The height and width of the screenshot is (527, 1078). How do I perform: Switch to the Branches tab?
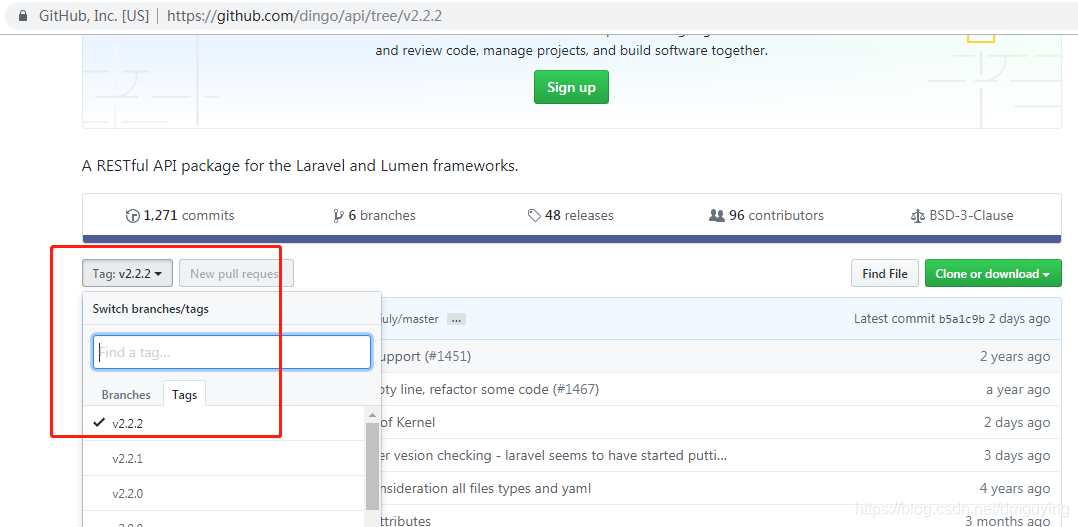point(126,394)
